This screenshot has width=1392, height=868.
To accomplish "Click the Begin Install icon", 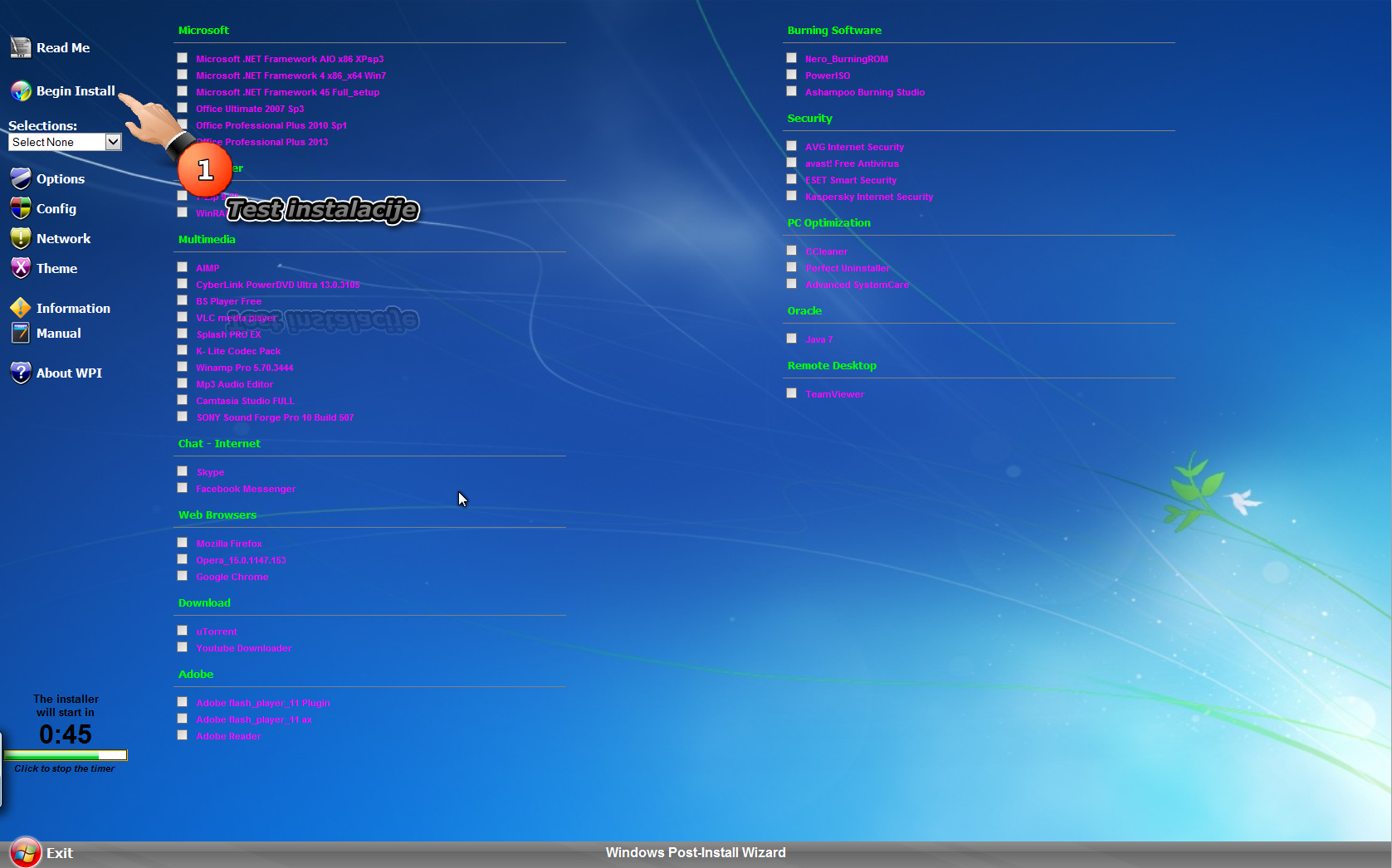I will [21, 91].
